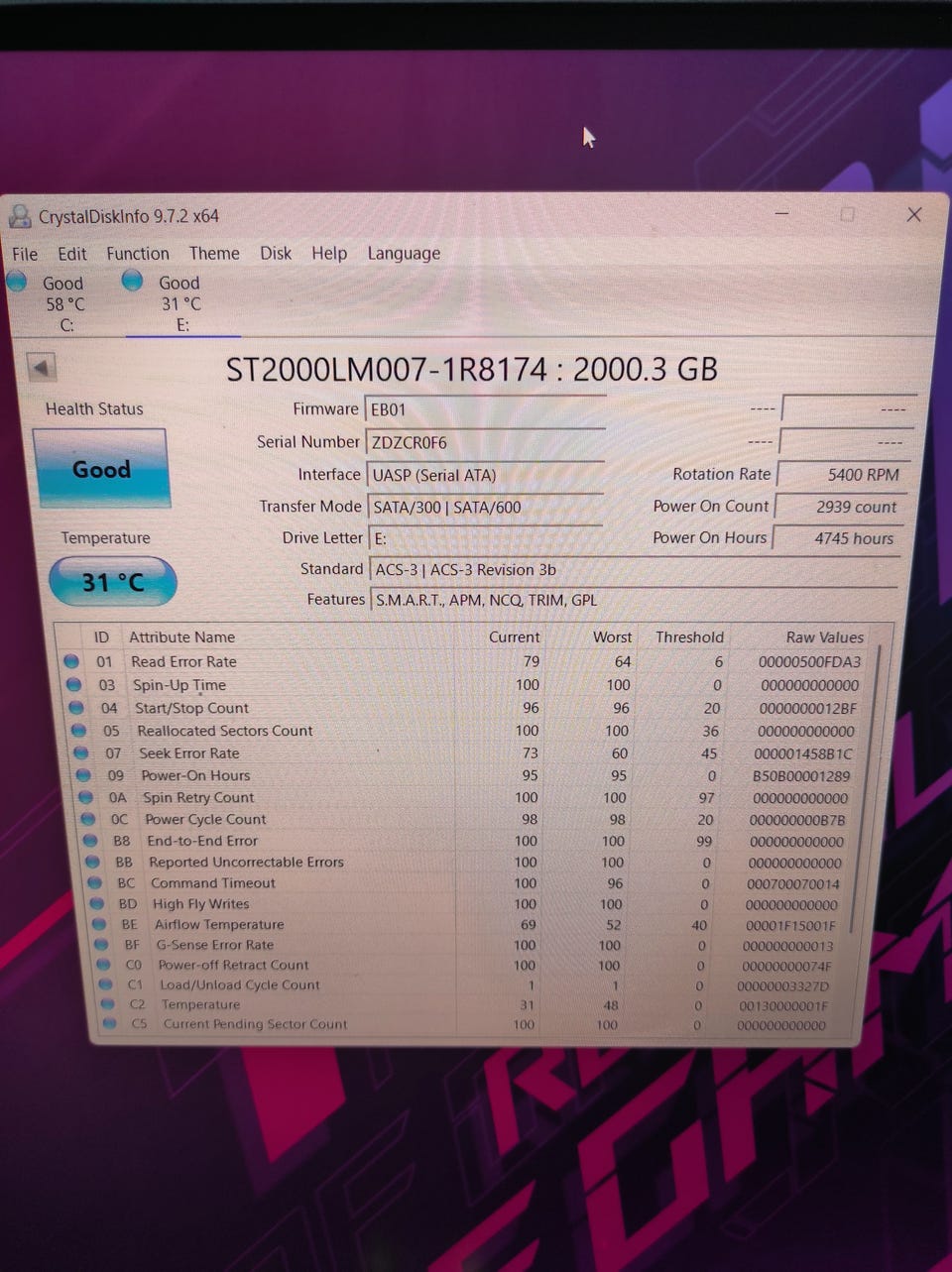Open the Language menu
The image size is (952, 1272).
coord(404,254)
